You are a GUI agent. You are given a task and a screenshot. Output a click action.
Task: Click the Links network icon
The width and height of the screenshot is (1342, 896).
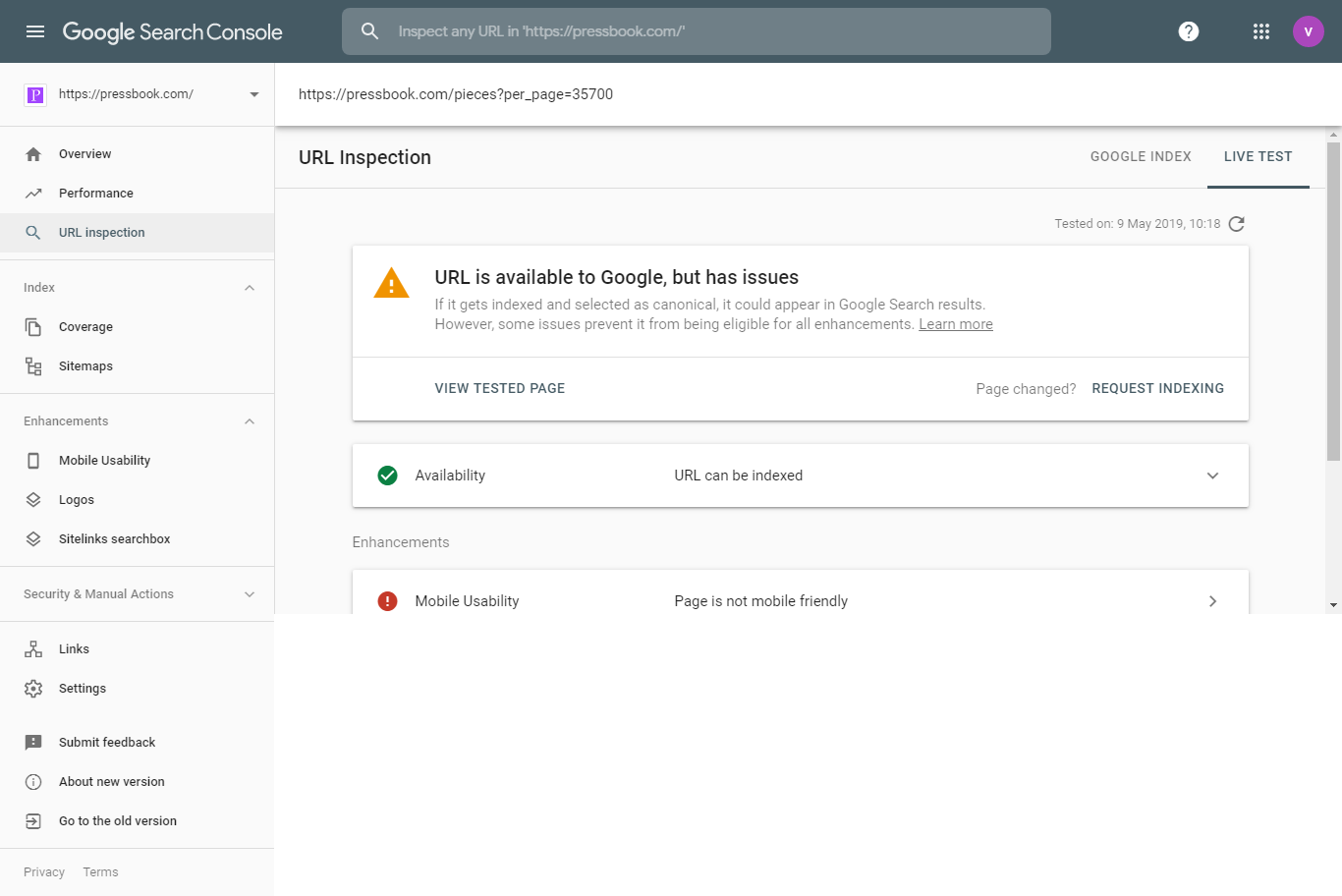(x=33, y=649)
